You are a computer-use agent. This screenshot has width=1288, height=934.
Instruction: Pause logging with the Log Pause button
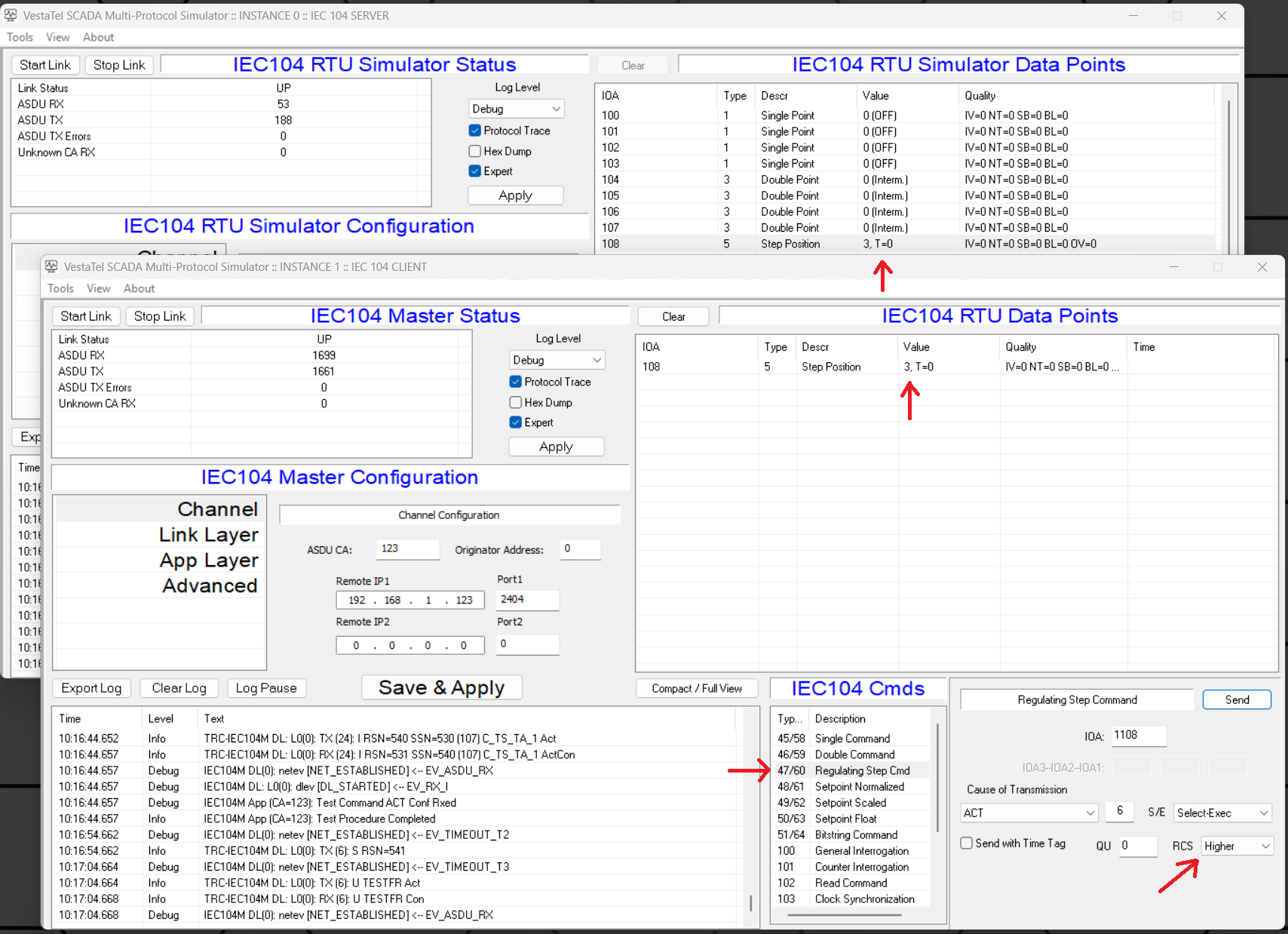[266, 688]
